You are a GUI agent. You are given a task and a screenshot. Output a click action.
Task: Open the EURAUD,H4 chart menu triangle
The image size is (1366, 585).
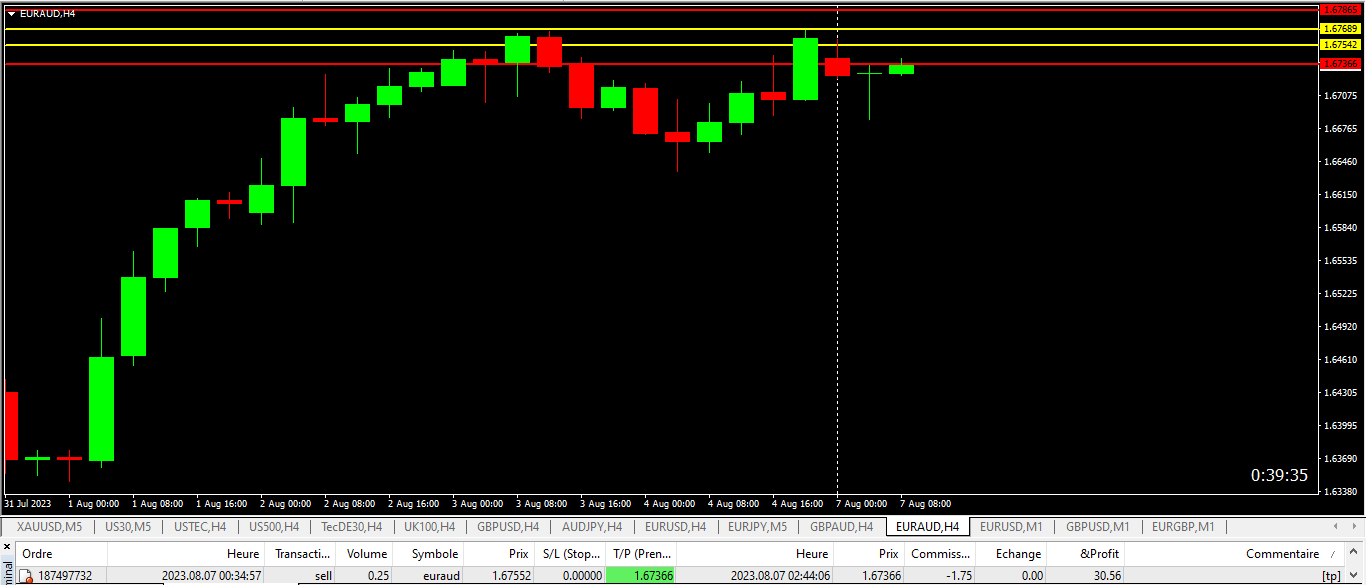point(11,13)
